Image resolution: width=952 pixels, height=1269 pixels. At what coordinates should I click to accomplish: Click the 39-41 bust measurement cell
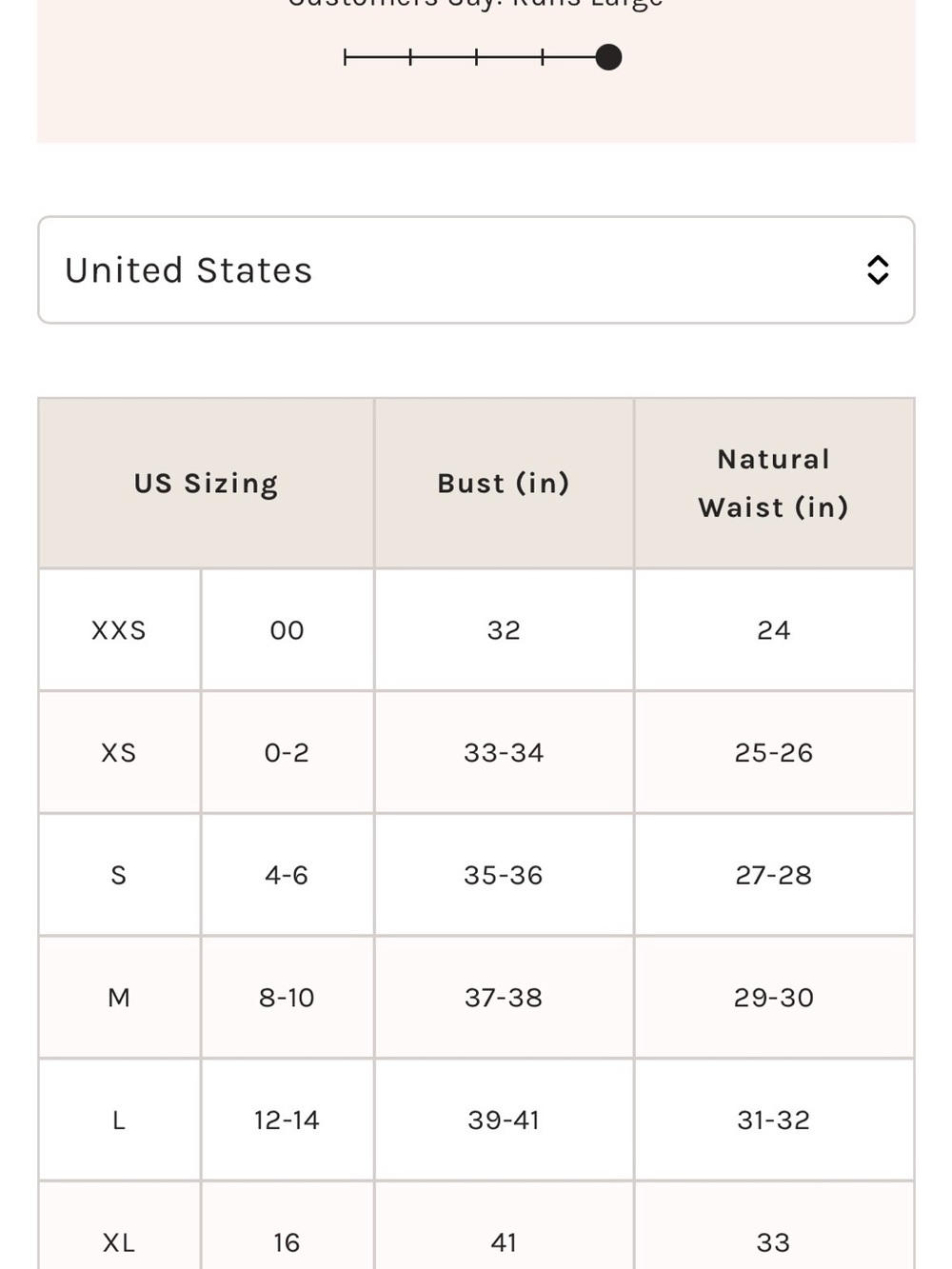coord(504,1120)
